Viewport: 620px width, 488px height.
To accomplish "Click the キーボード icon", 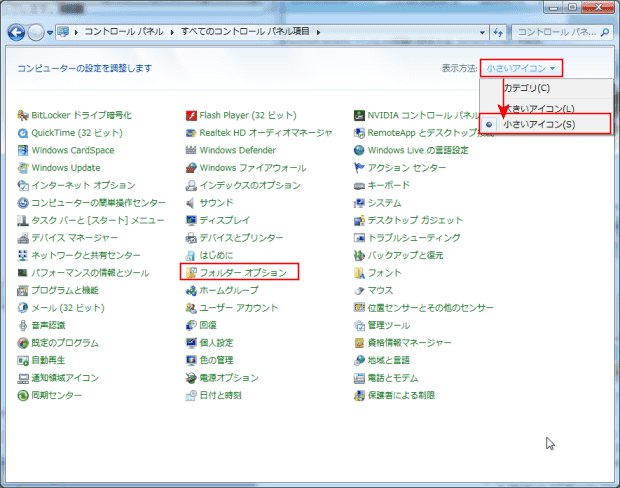I will (x=359, y=185).
